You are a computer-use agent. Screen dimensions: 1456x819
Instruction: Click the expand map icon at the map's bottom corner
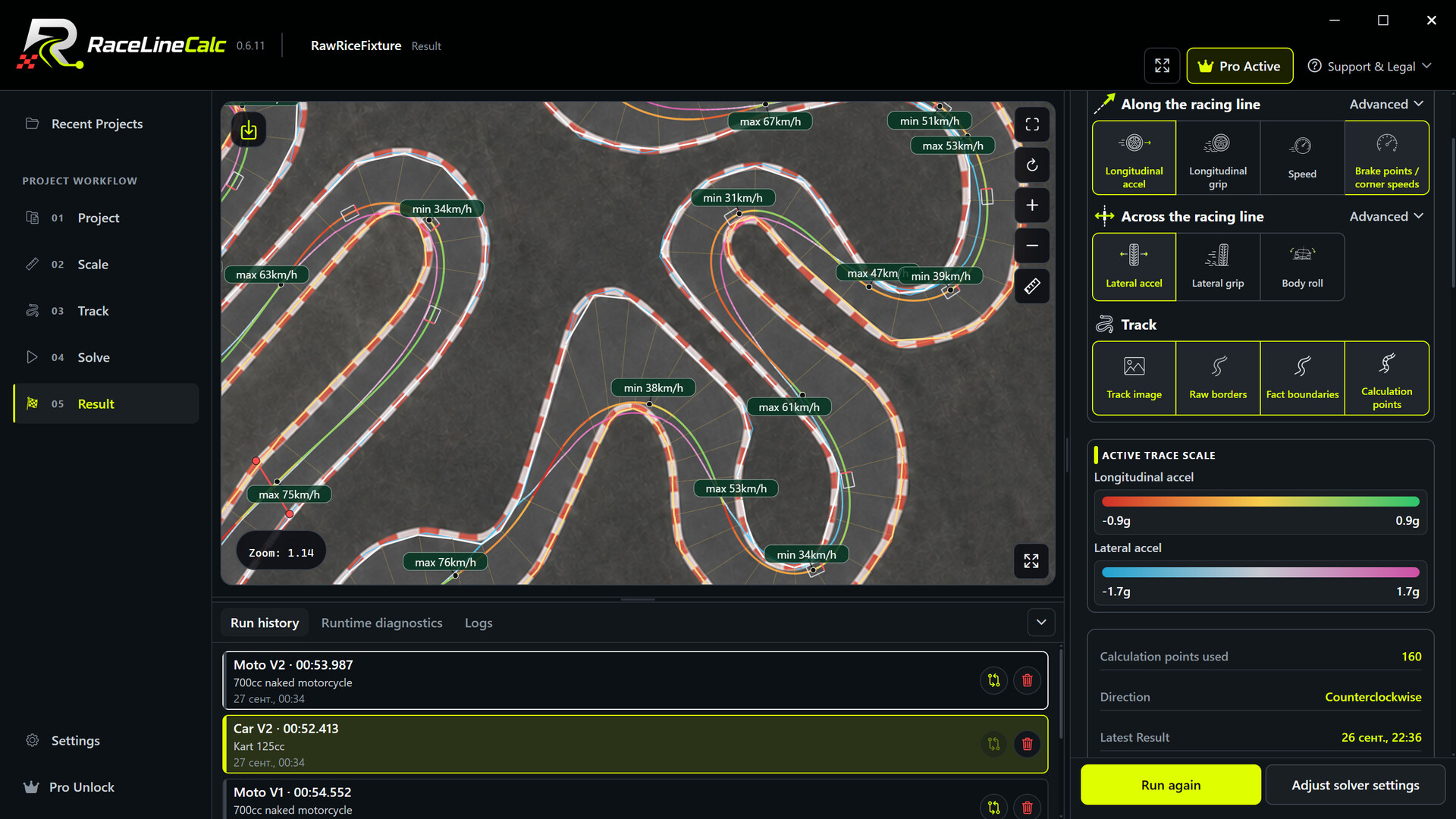tap(1031, 561)
